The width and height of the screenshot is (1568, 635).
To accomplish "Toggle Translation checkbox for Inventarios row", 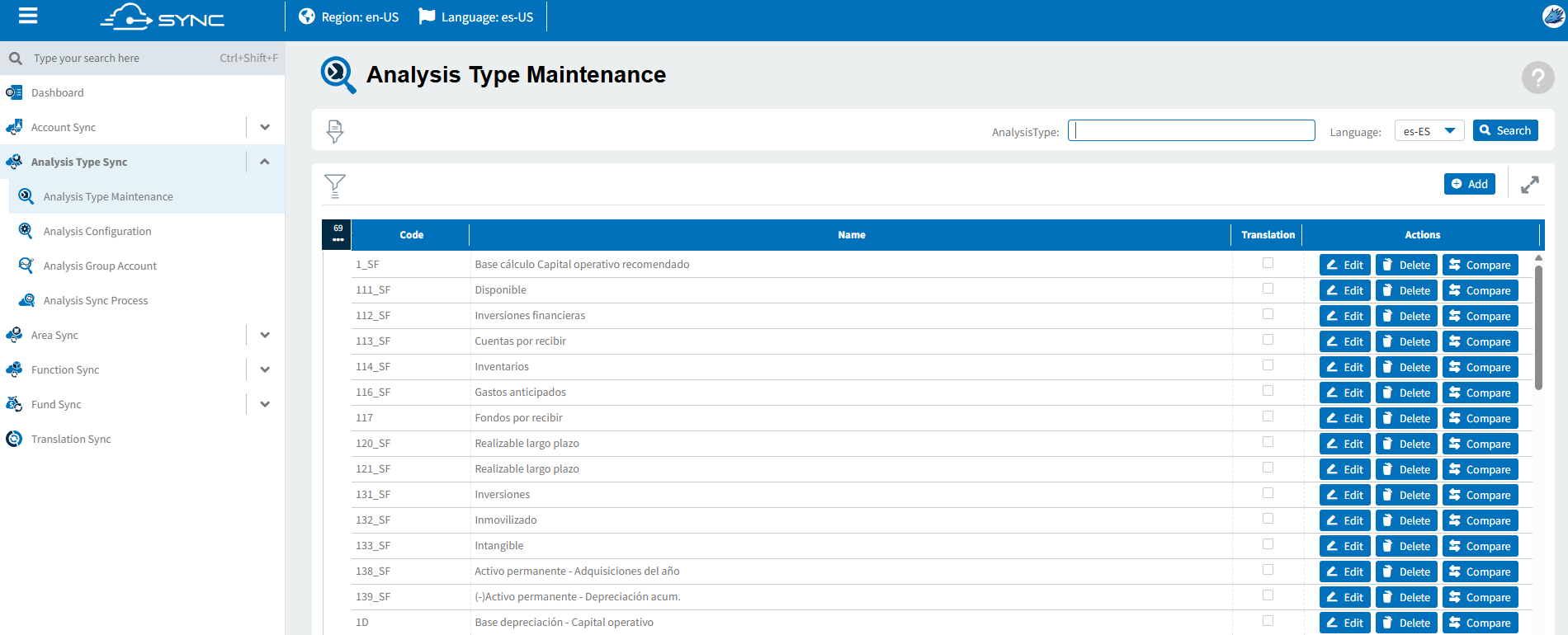I will coord(1268,365).
